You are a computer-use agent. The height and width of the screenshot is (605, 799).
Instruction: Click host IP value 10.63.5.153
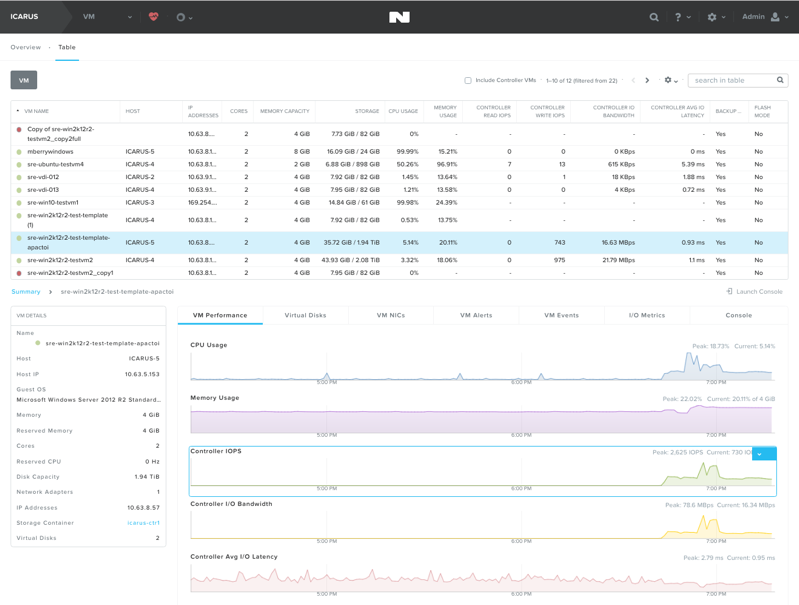(x=142, y=374)
